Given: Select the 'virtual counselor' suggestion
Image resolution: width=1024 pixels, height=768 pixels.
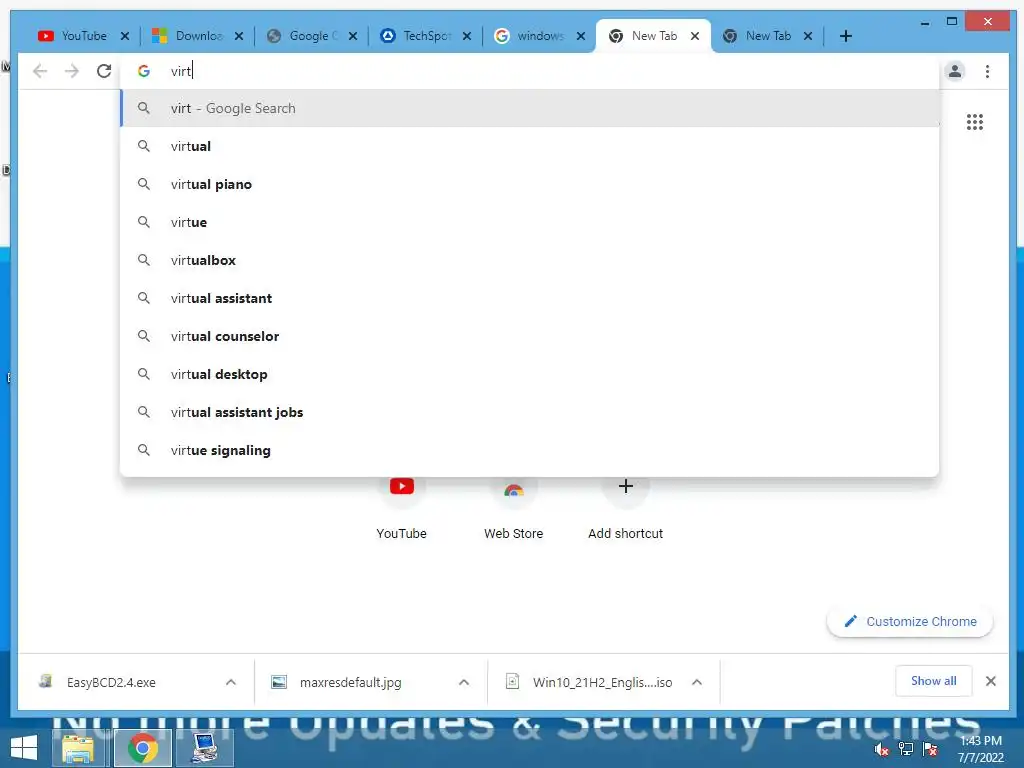Looking at the screenshot, I should pos(530,336).
